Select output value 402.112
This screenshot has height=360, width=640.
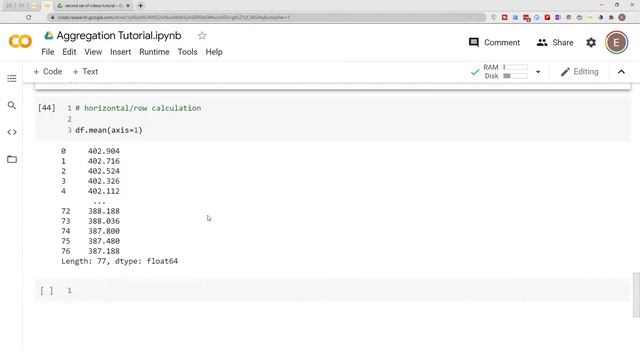[x=104, y=191]
